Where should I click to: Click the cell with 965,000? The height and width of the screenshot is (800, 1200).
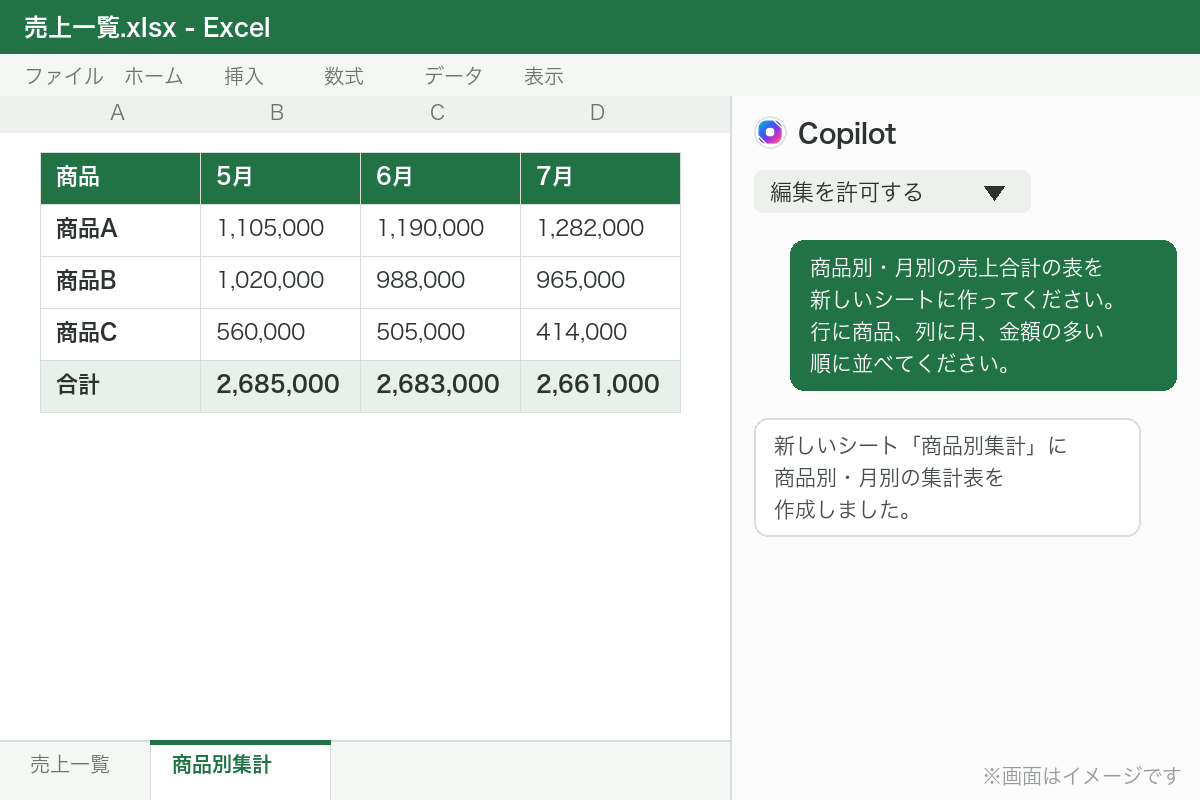[x=600, y=282]
